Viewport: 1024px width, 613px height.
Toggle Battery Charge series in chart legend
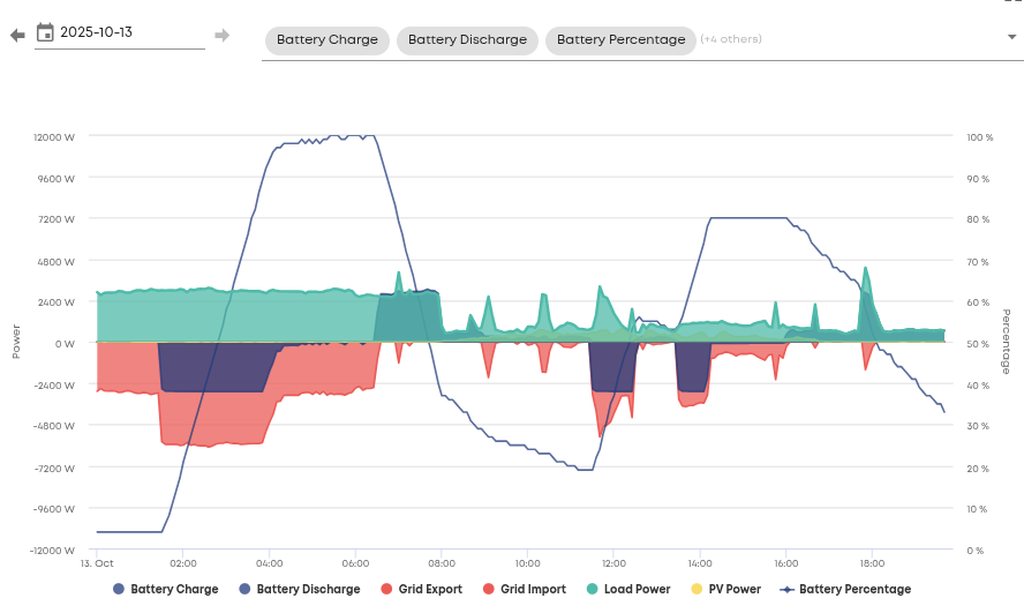tap(173, 589)
